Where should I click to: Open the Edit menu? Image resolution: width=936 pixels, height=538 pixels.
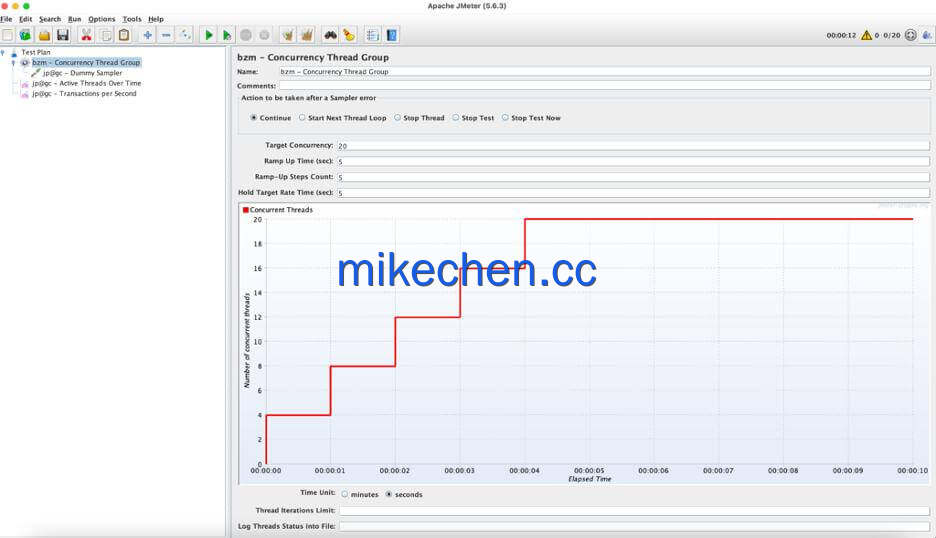click(26, 19)
